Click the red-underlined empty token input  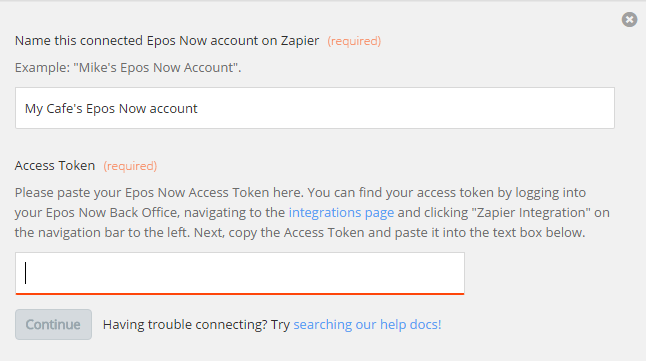[x=240, y=274]
